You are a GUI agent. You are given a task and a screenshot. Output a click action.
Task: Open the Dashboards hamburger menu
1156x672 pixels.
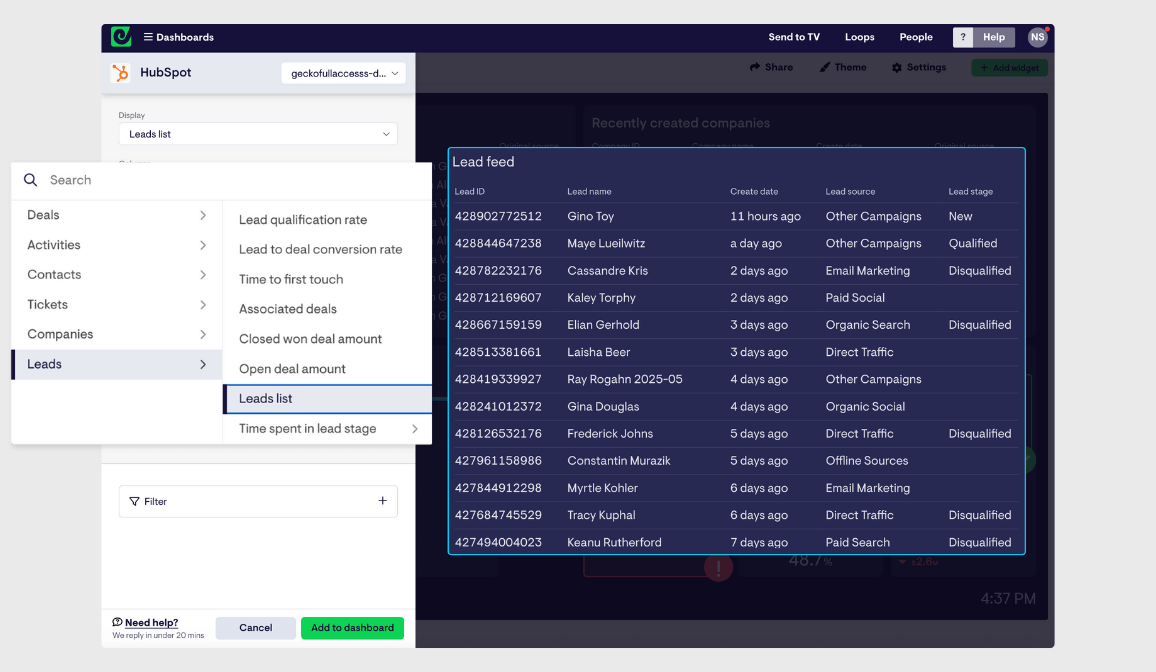click(x=148, y=38)
